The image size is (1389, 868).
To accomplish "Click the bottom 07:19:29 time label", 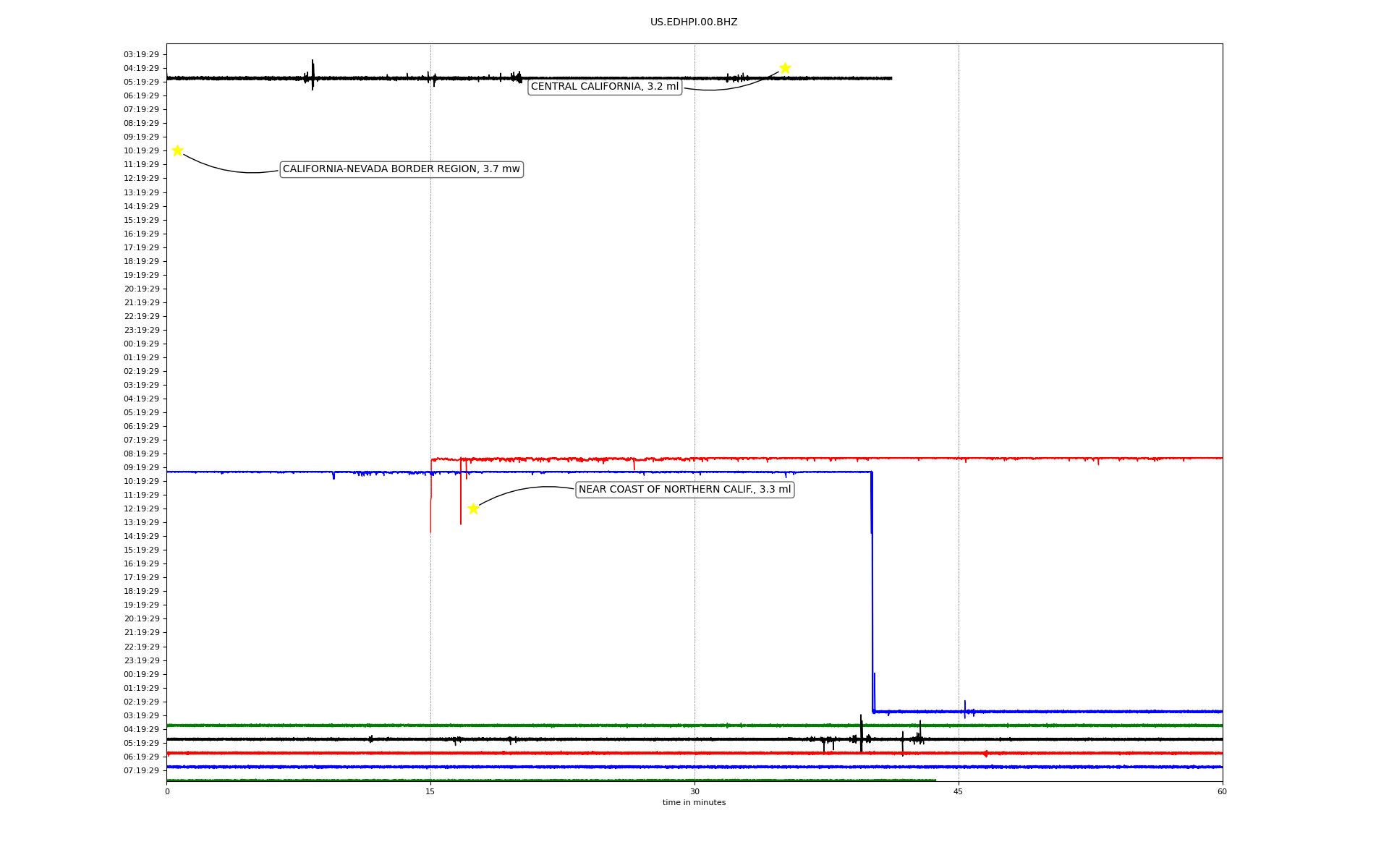I will click(x=141, y=770).
